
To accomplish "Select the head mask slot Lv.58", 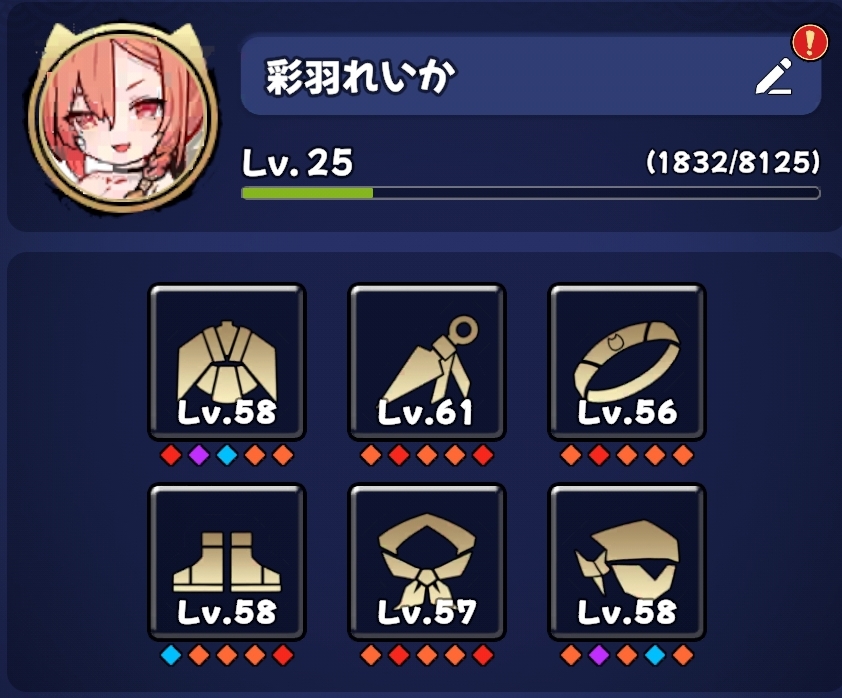I will coord(627,562).
